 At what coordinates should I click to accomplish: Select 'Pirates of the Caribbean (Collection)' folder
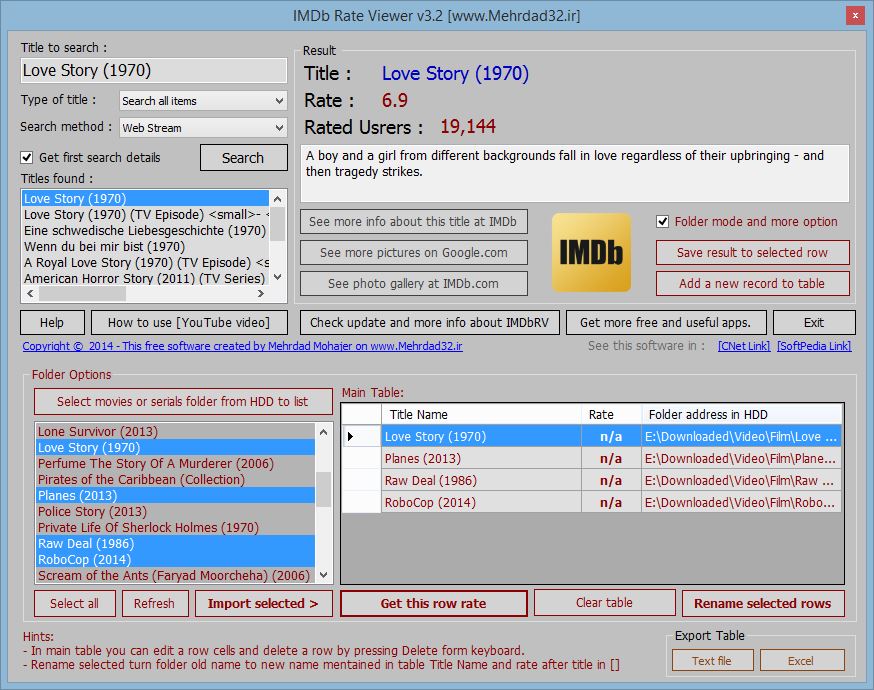pyautogui.click(x=176, y=480)
